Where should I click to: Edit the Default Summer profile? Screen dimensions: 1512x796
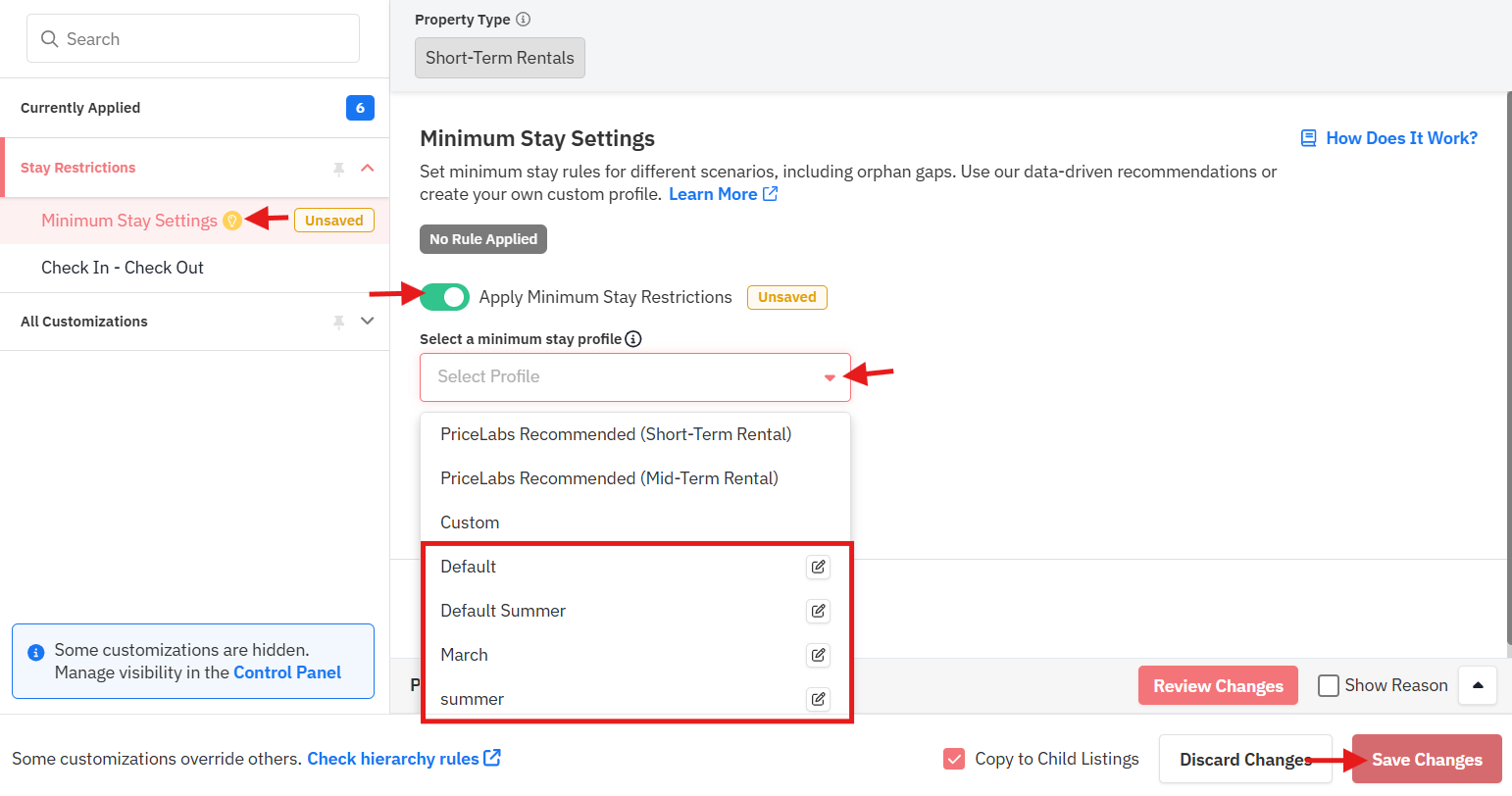[818, 611]
